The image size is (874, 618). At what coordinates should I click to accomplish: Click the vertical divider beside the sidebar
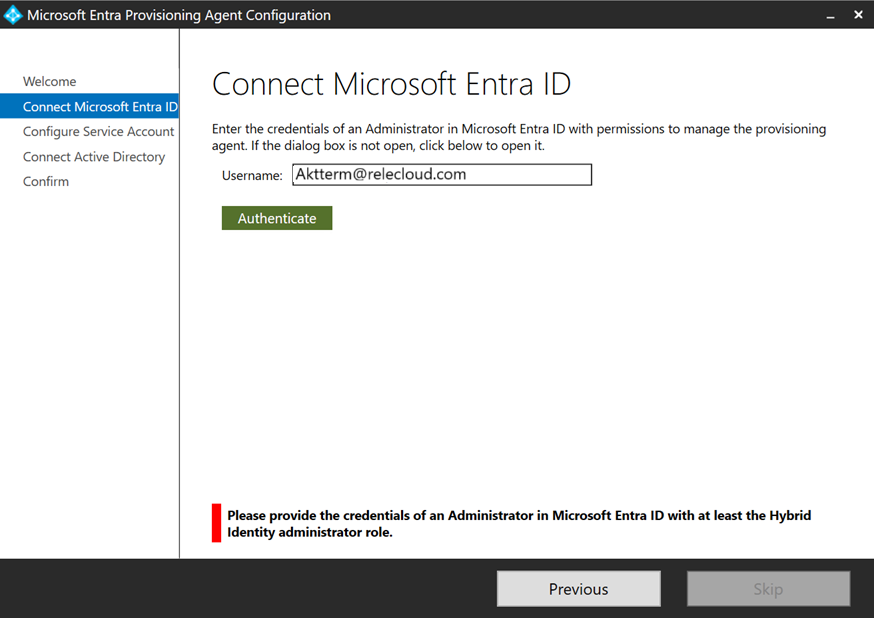[179, 300]
